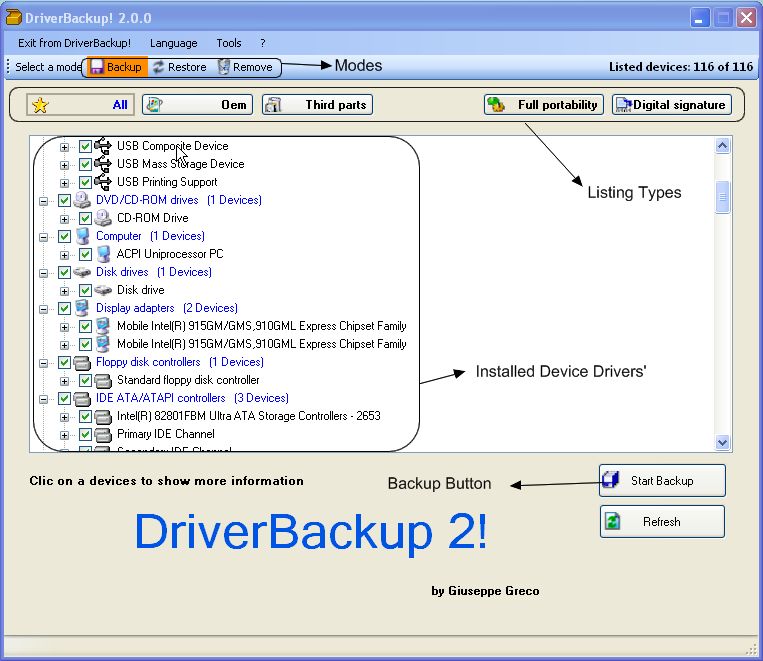Screen dimensions: 763x661
Task: Click the Display adapters category icon
Action: 82,308
